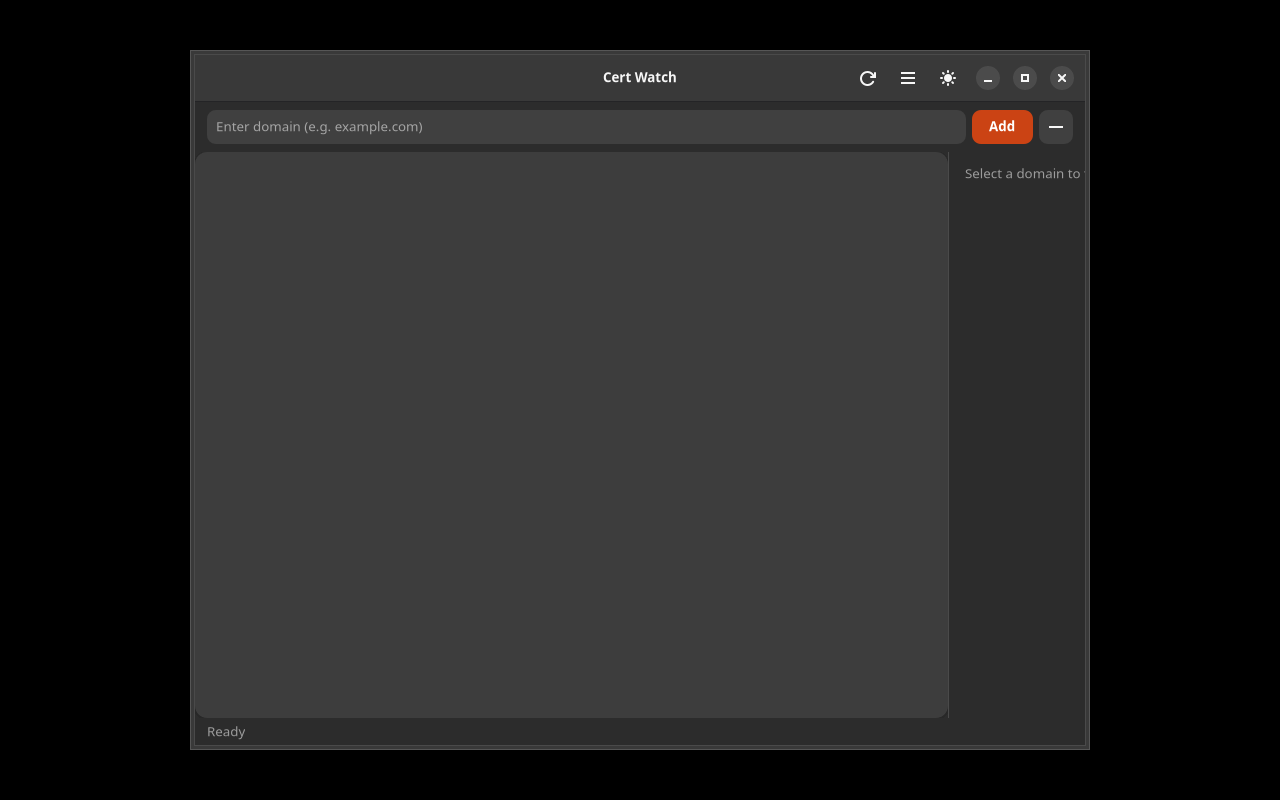Click the Cert Watch window title

[x=640, y=77]
